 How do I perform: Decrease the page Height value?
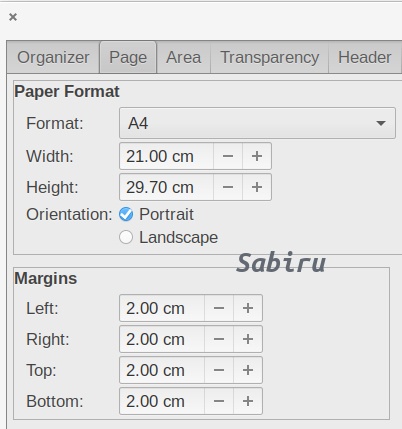click(228, 187)
